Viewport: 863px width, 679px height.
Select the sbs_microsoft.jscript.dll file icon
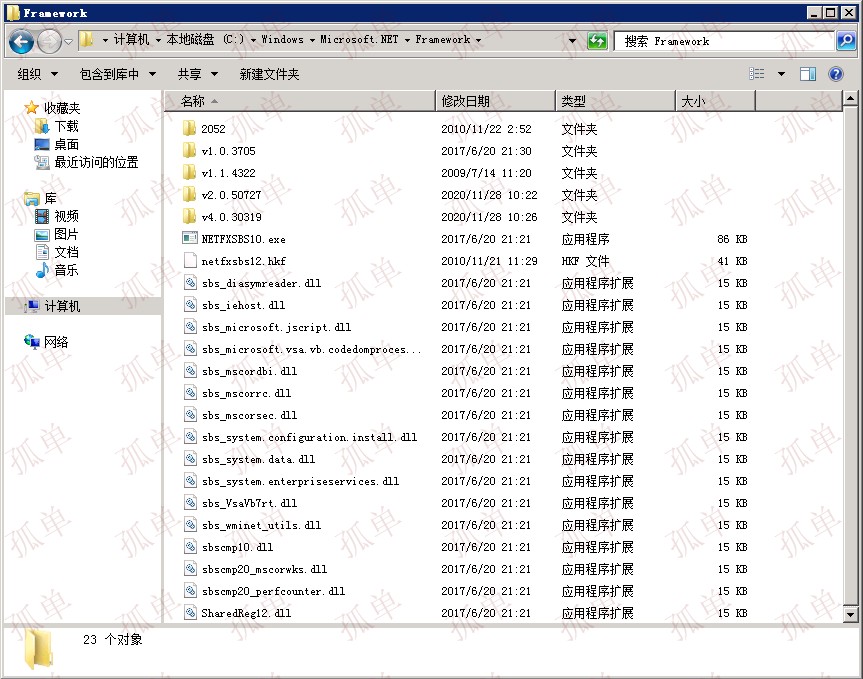[x=190, y=326]
